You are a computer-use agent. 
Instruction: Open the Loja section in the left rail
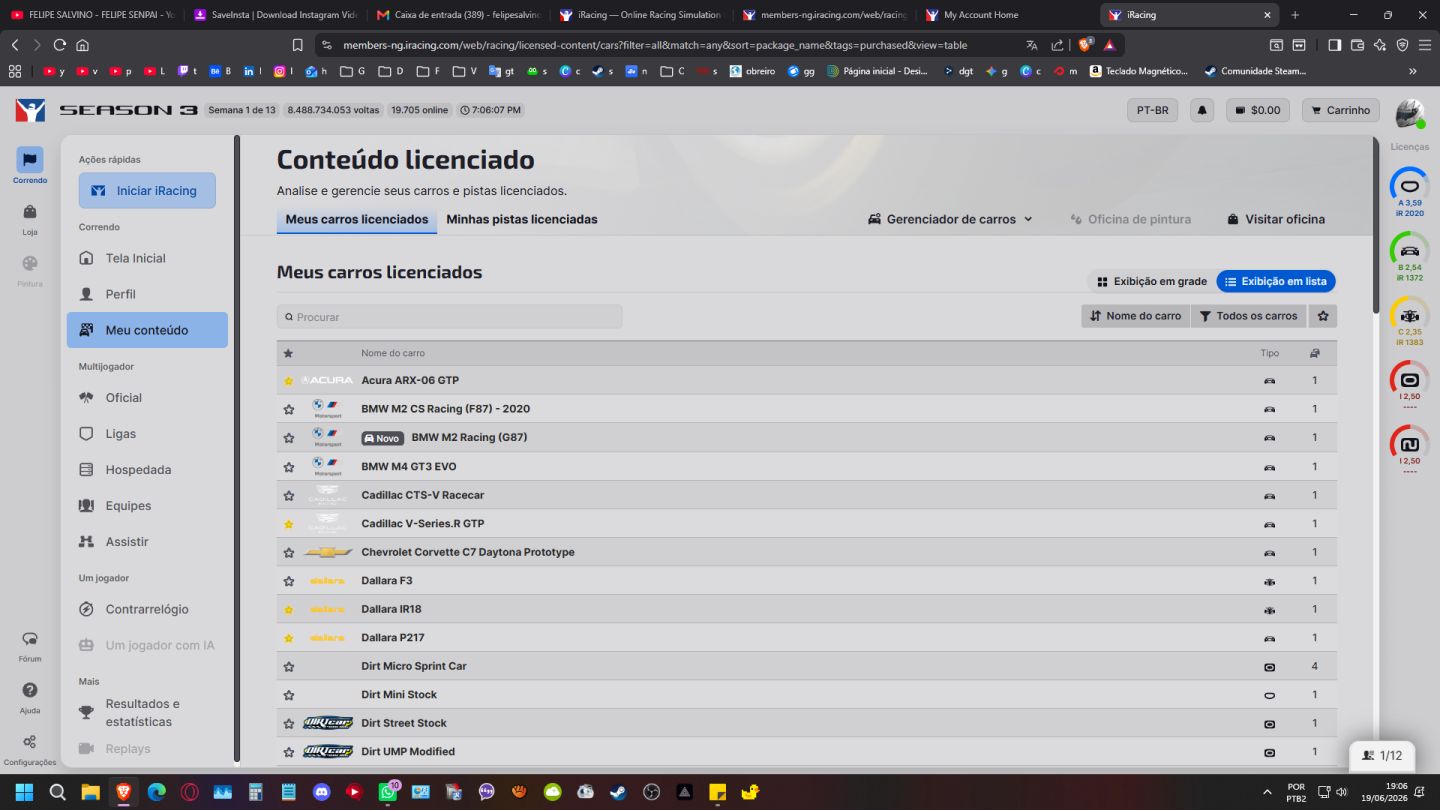coord(30,217)
